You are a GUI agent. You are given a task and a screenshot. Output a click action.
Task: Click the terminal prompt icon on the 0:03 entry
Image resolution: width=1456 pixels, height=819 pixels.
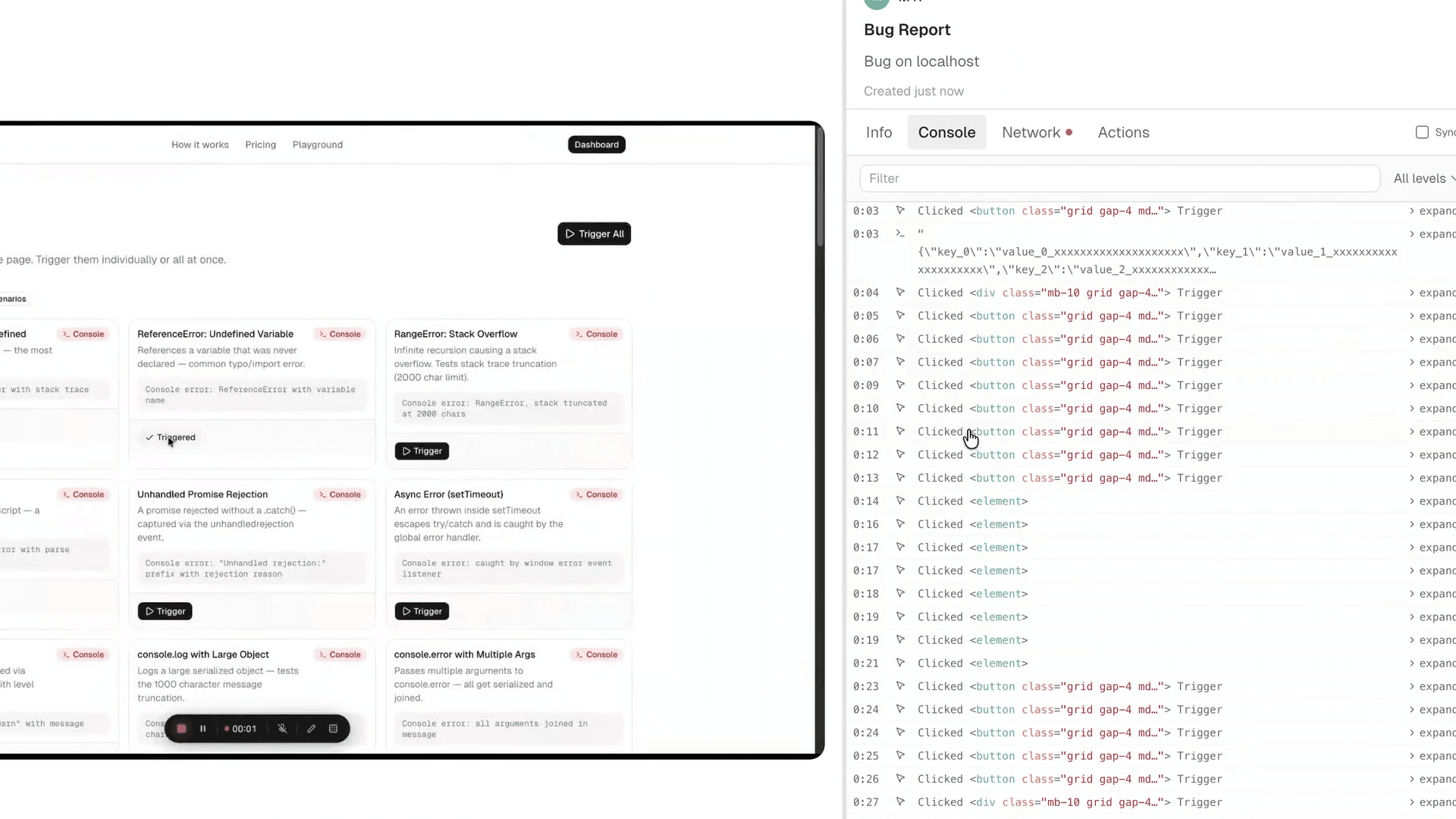click(901, 234)
